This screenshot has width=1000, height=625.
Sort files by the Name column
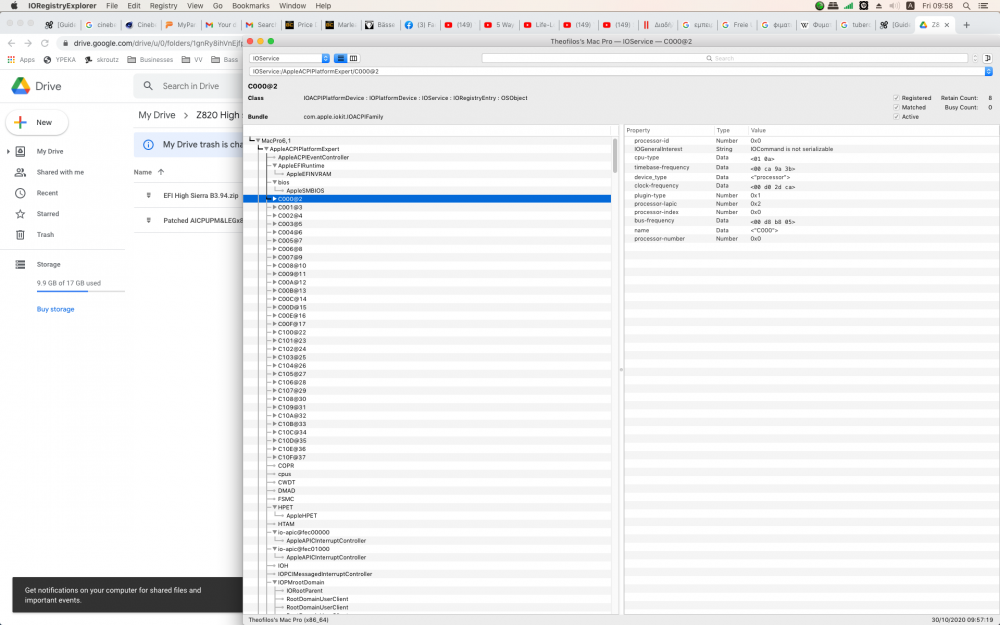coord(143,172)
